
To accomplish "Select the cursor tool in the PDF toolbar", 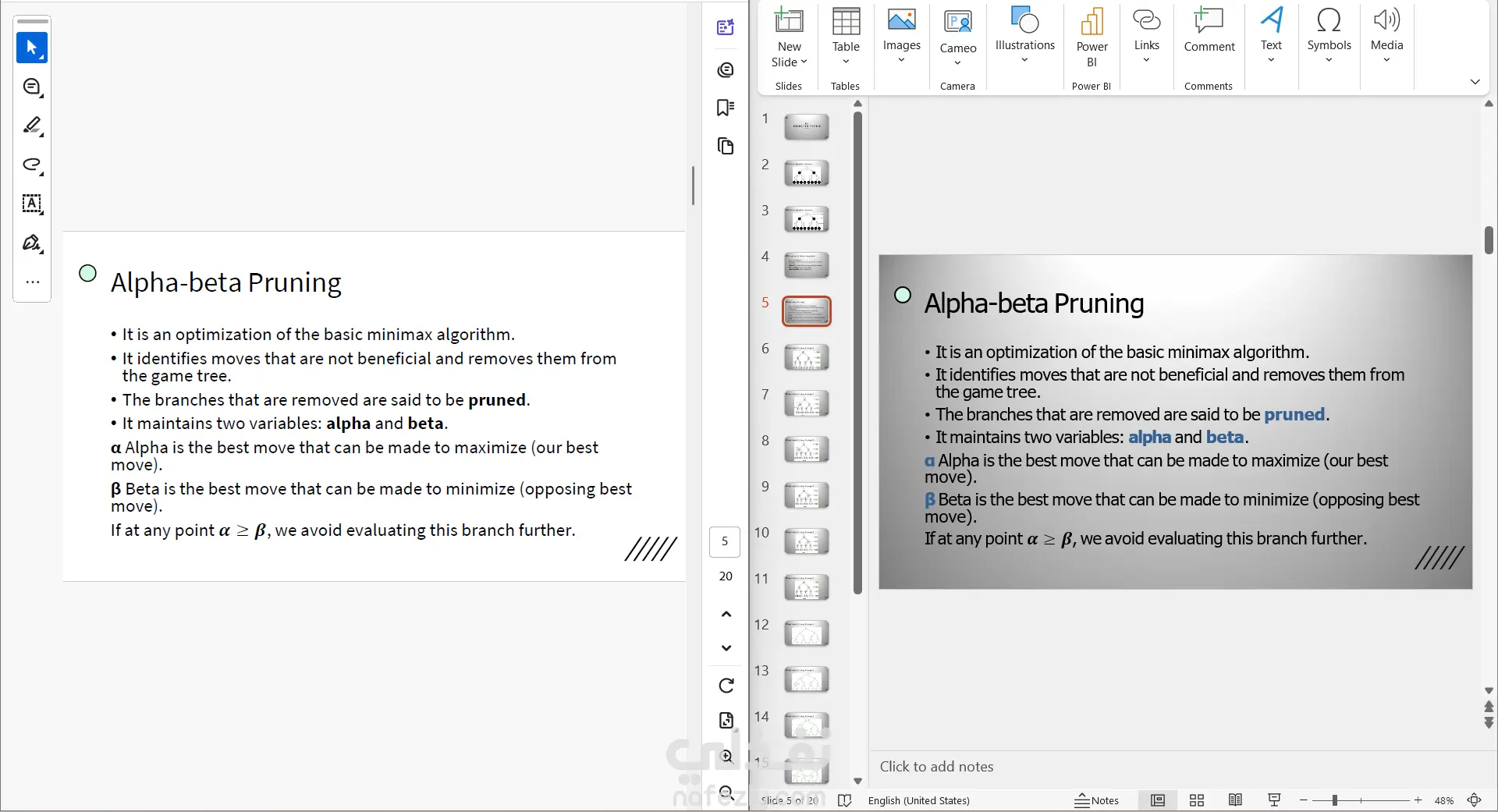I will coord(32,48).
